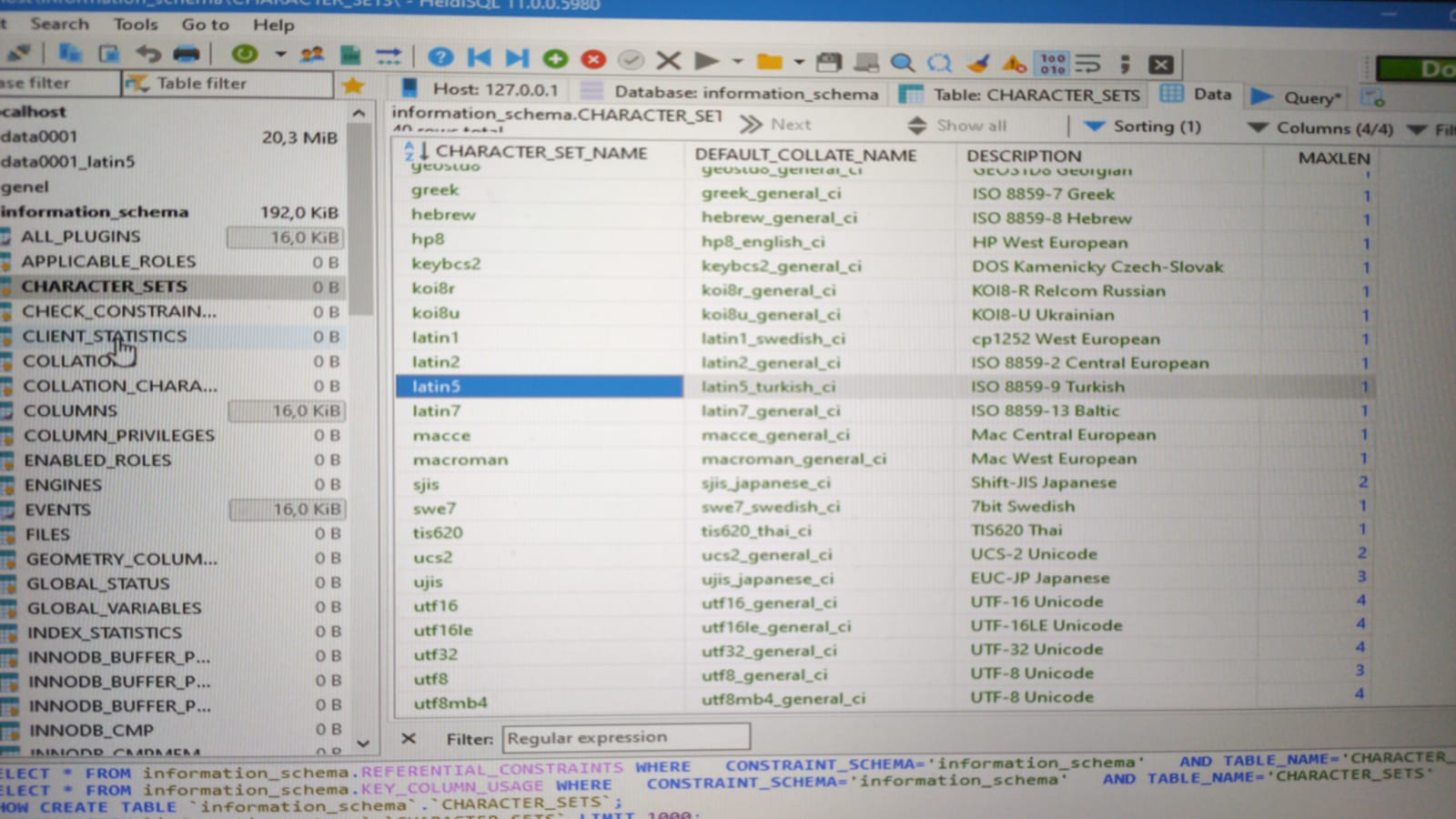The width and height of the screenshot is (1456, 819).
Task: Click the DEFAULT_COLLATE_NAME column header
Action: pyautogui.click(x=805, y=155)
